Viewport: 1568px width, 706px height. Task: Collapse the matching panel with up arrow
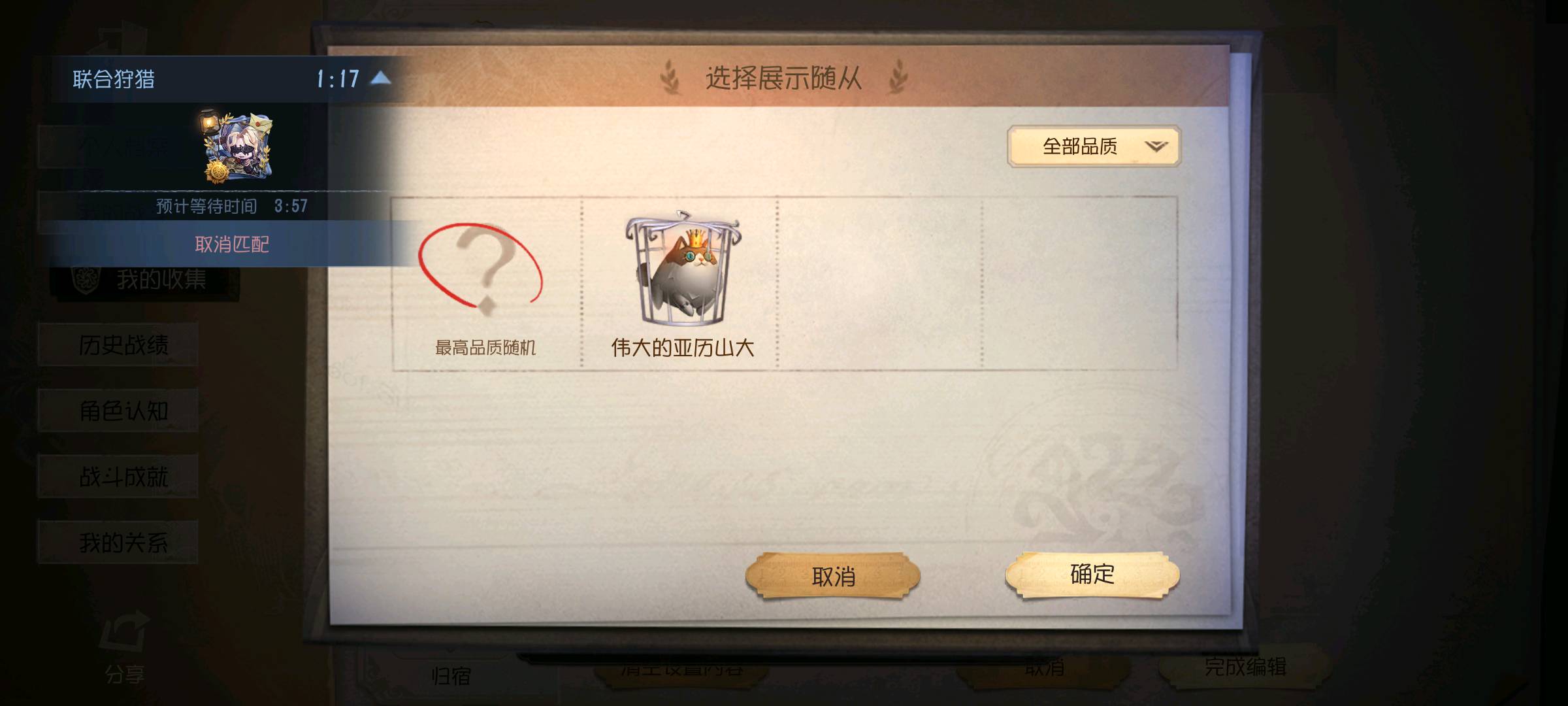(381, 79)
